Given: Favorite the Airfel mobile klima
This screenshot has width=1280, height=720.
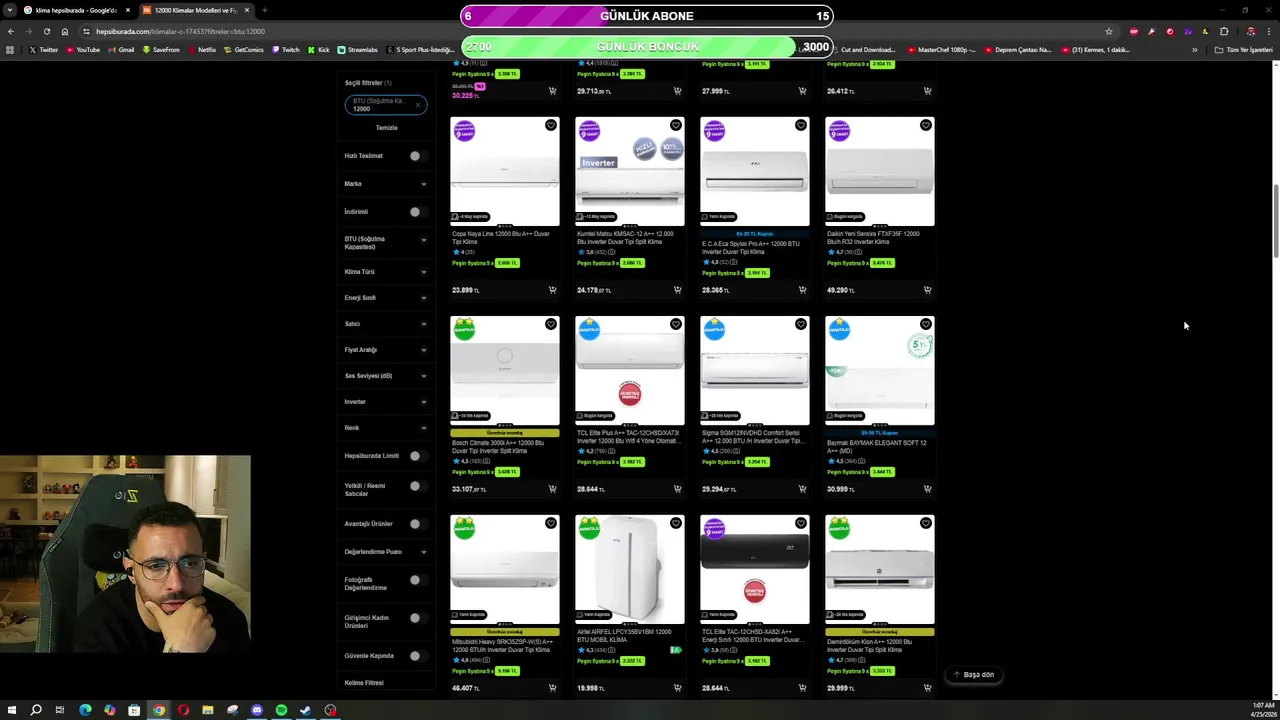Looking at the screenshot, I should pos(676,523).
